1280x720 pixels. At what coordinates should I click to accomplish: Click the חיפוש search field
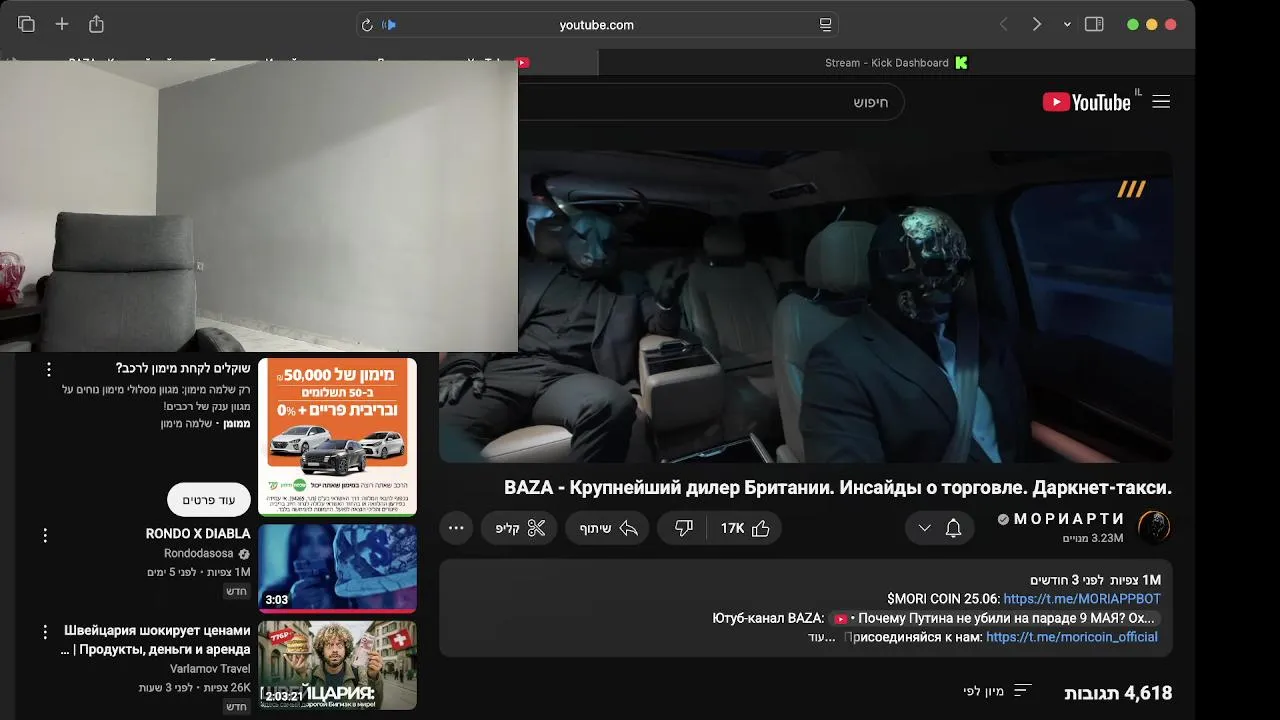pos(710,102)
